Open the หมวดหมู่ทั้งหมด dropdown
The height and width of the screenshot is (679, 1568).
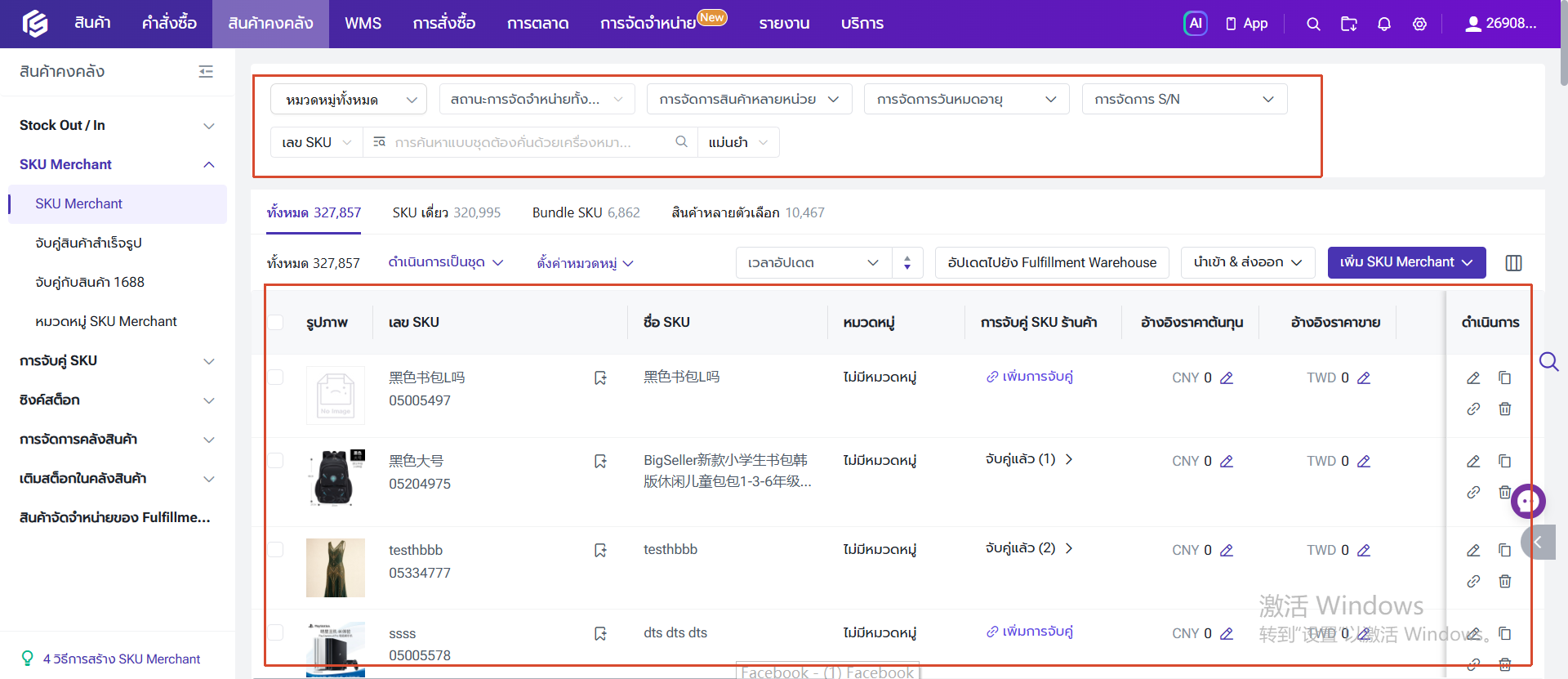tap(349, 100)
